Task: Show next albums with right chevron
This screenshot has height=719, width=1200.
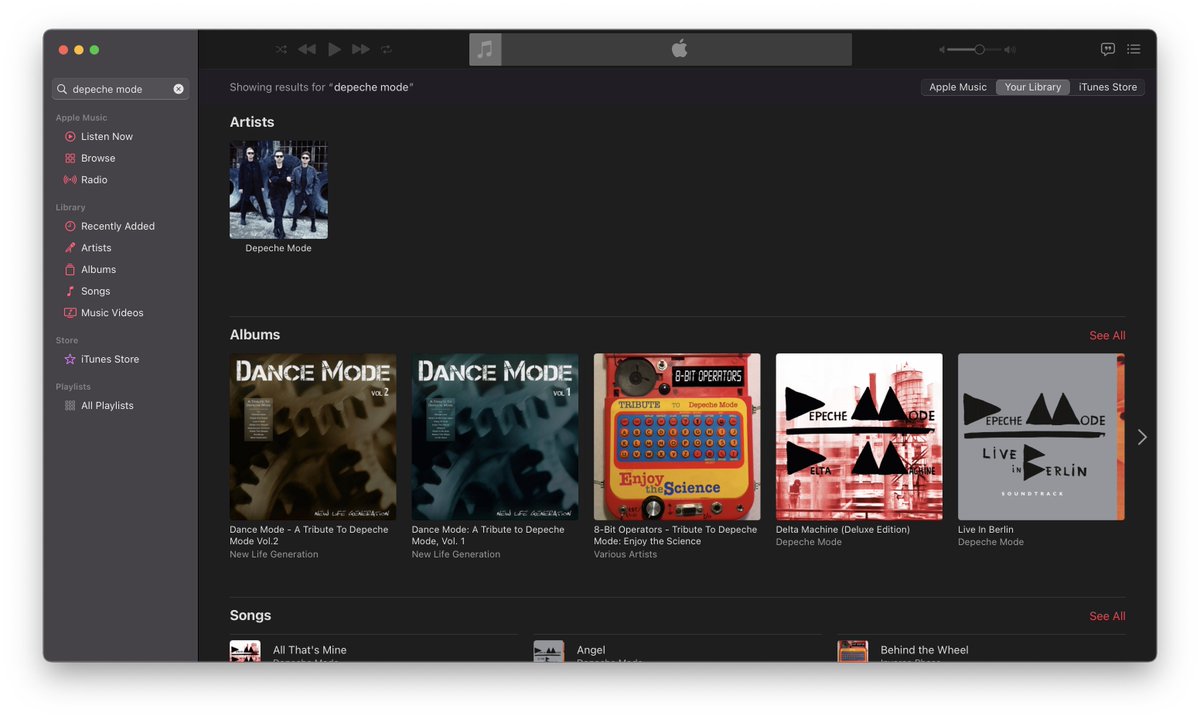Action: (x=1142, y=437)
